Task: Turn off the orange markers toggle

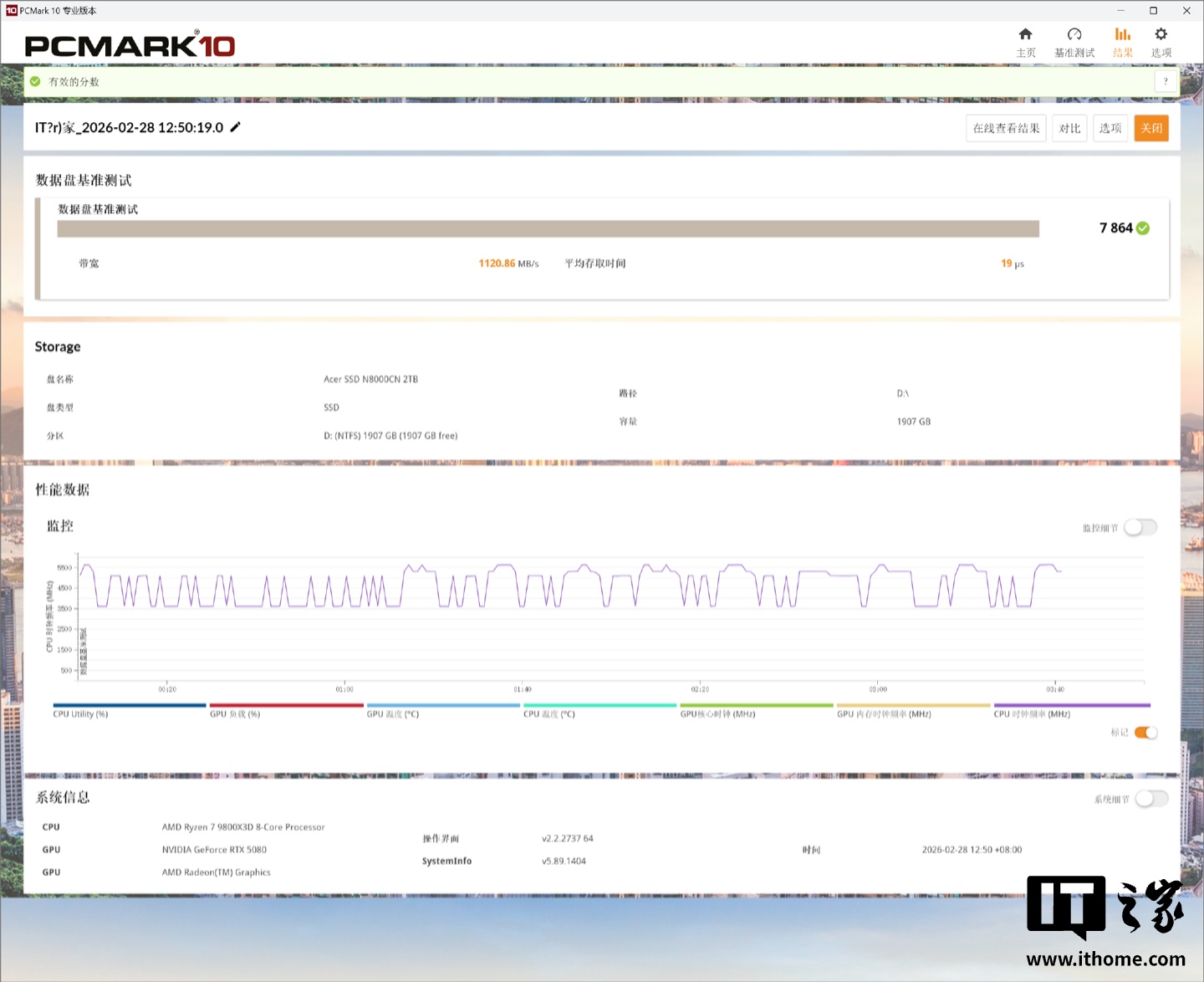Action: [1146, 733]
